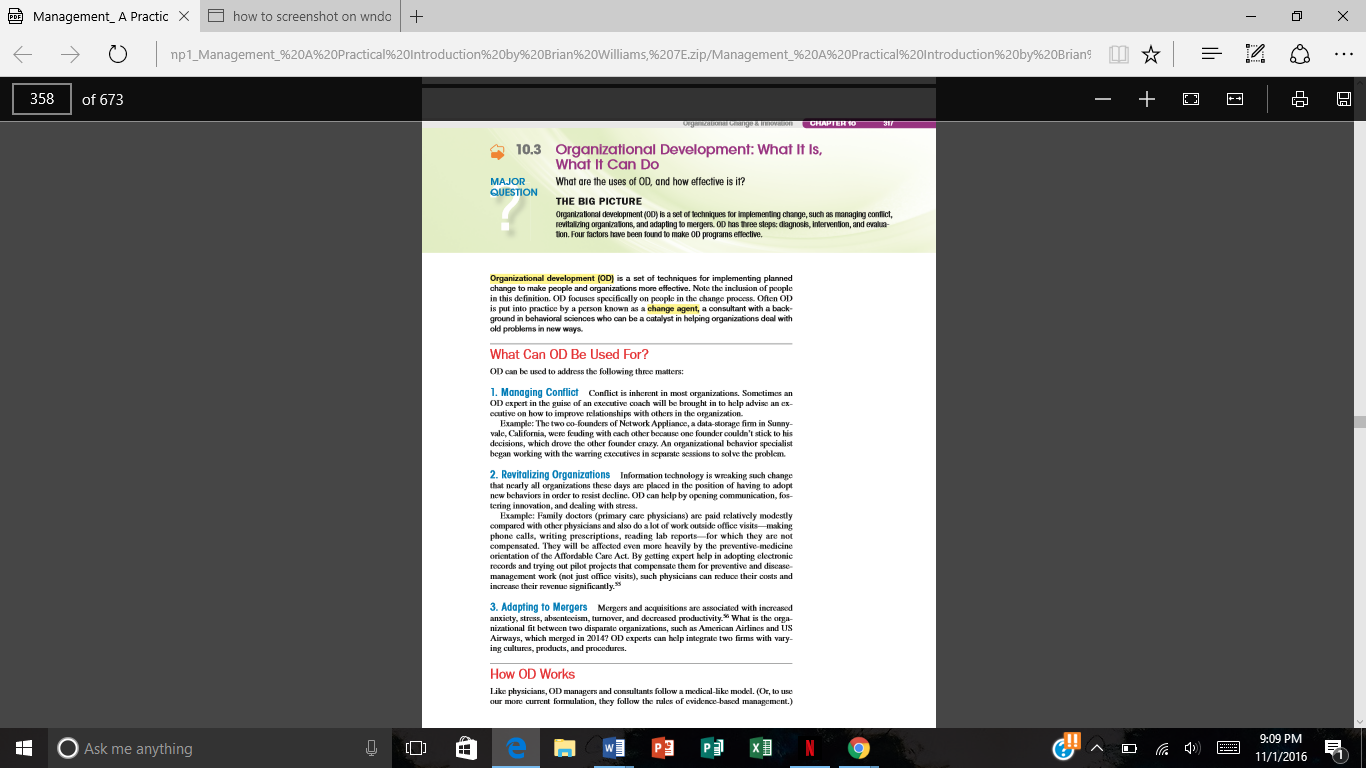Click the 'What Can OD Be Used For?' heading
The image size is (1366, 768).
569,354
